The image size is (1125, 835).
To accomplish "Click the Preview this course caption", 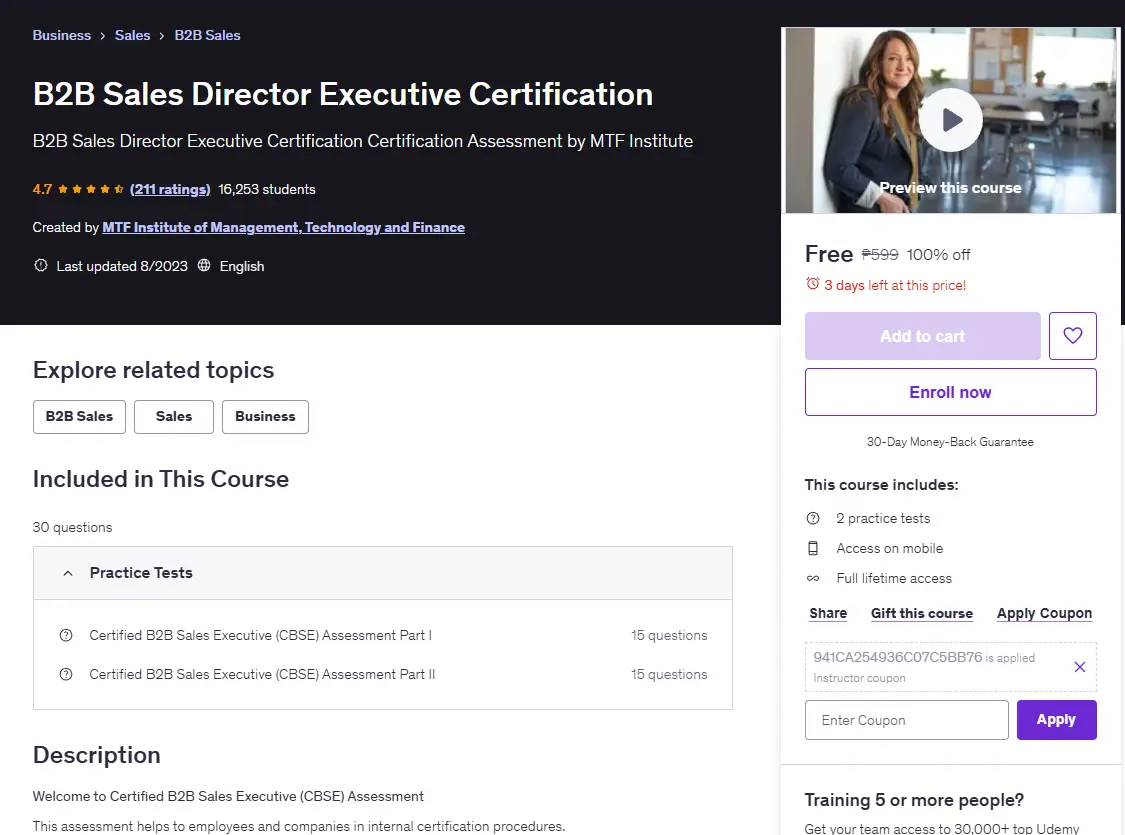I will (951, 188).
